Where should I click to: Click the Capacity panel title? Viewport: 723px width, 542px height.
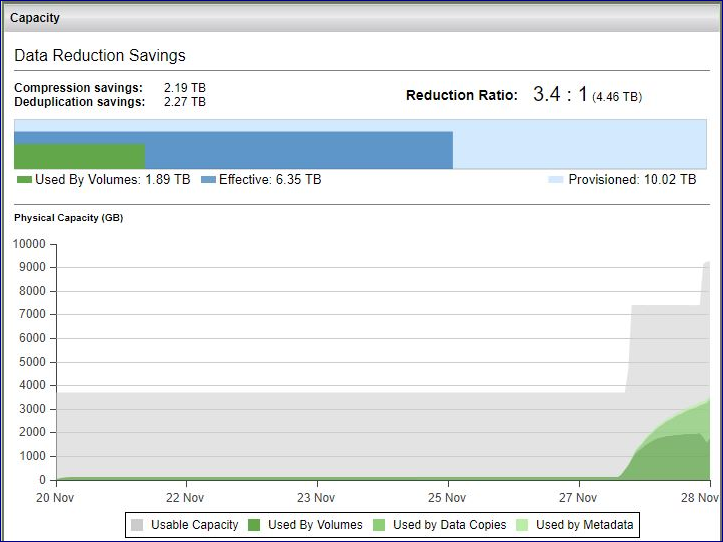point(35,18)
